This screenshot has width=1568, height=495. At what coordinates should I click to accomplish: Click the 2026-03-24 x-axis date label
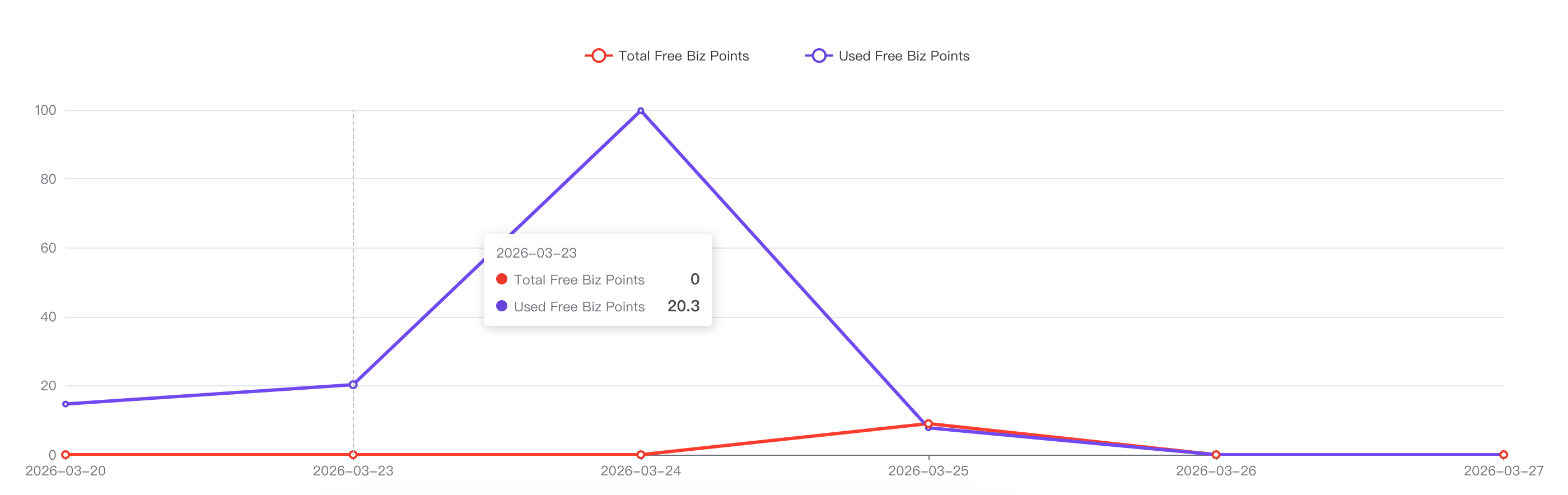click(640, 471)
